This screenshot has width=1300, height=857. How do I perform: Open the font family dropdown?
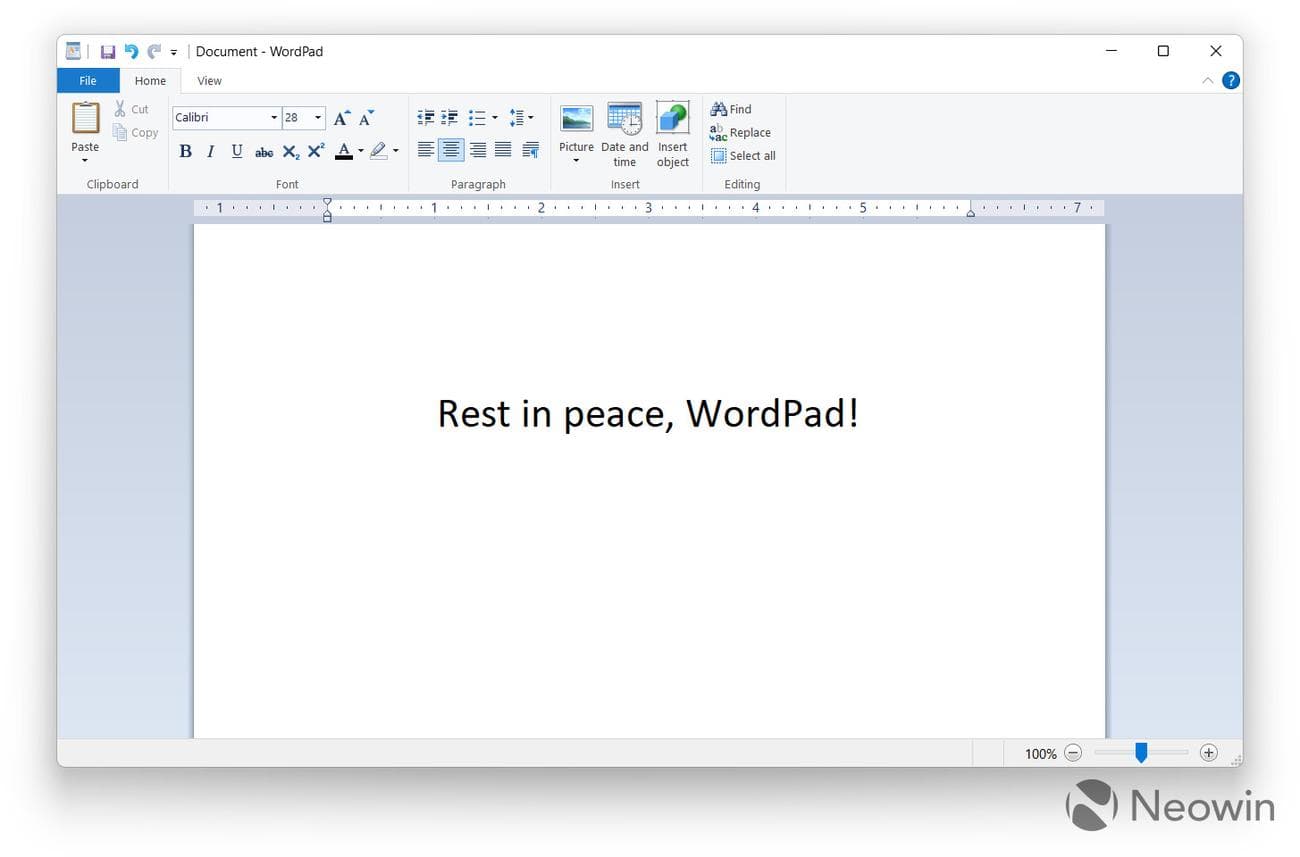[274, 117]
